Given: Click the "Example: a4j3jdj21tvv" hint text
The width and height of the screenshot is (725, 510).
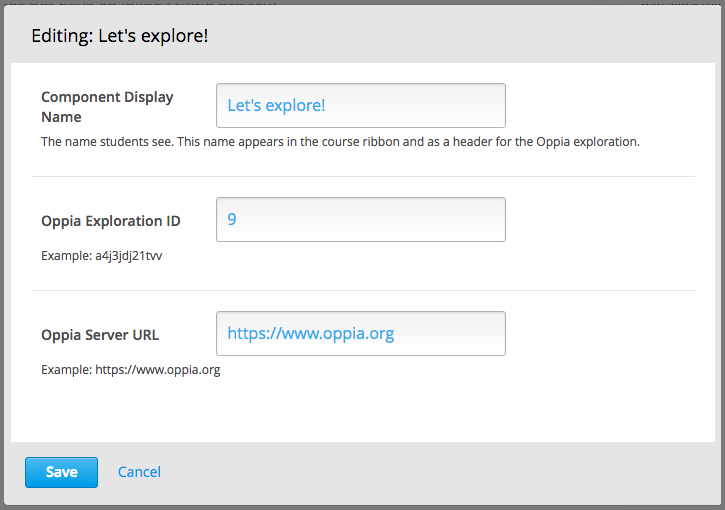Looking at the screenshot, I should [x=101, y=256].
